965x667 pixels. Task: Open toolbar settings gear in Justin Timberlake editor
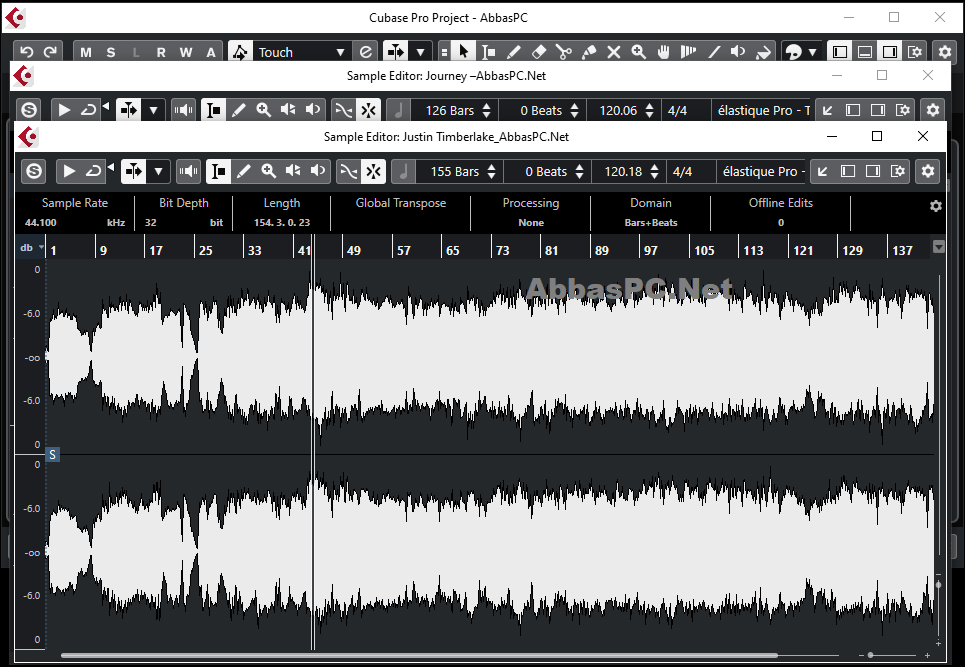(x=928, y=171)
